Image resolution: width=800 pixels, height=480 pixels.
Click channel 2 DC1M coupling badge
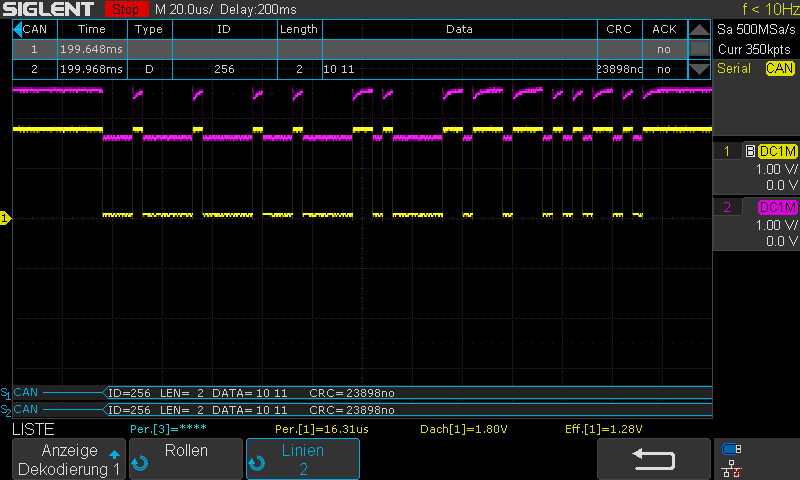(x=778, y=207)
